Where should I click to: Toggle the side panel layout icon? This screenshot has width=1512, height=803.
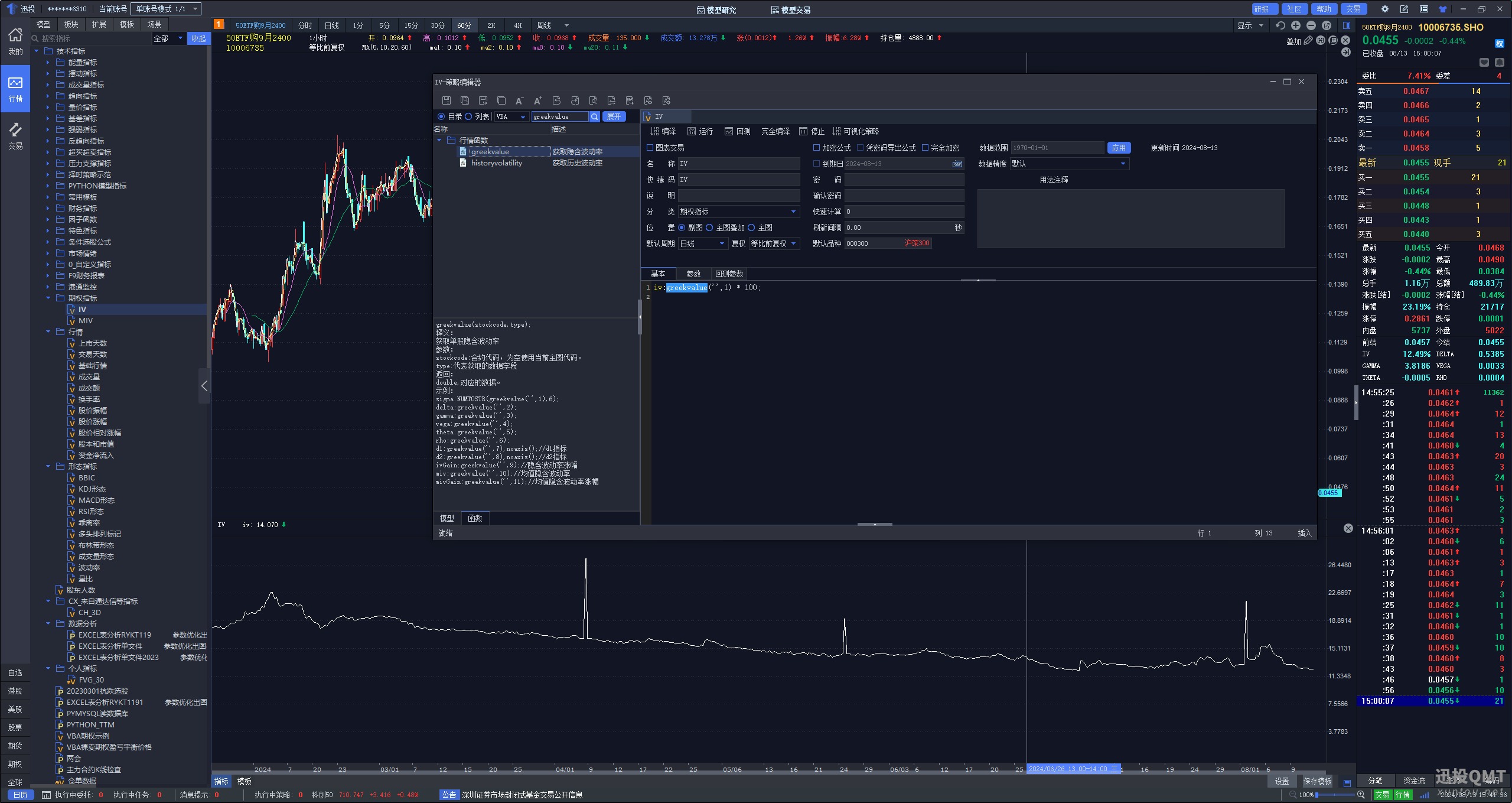[x=1347, y=25]
